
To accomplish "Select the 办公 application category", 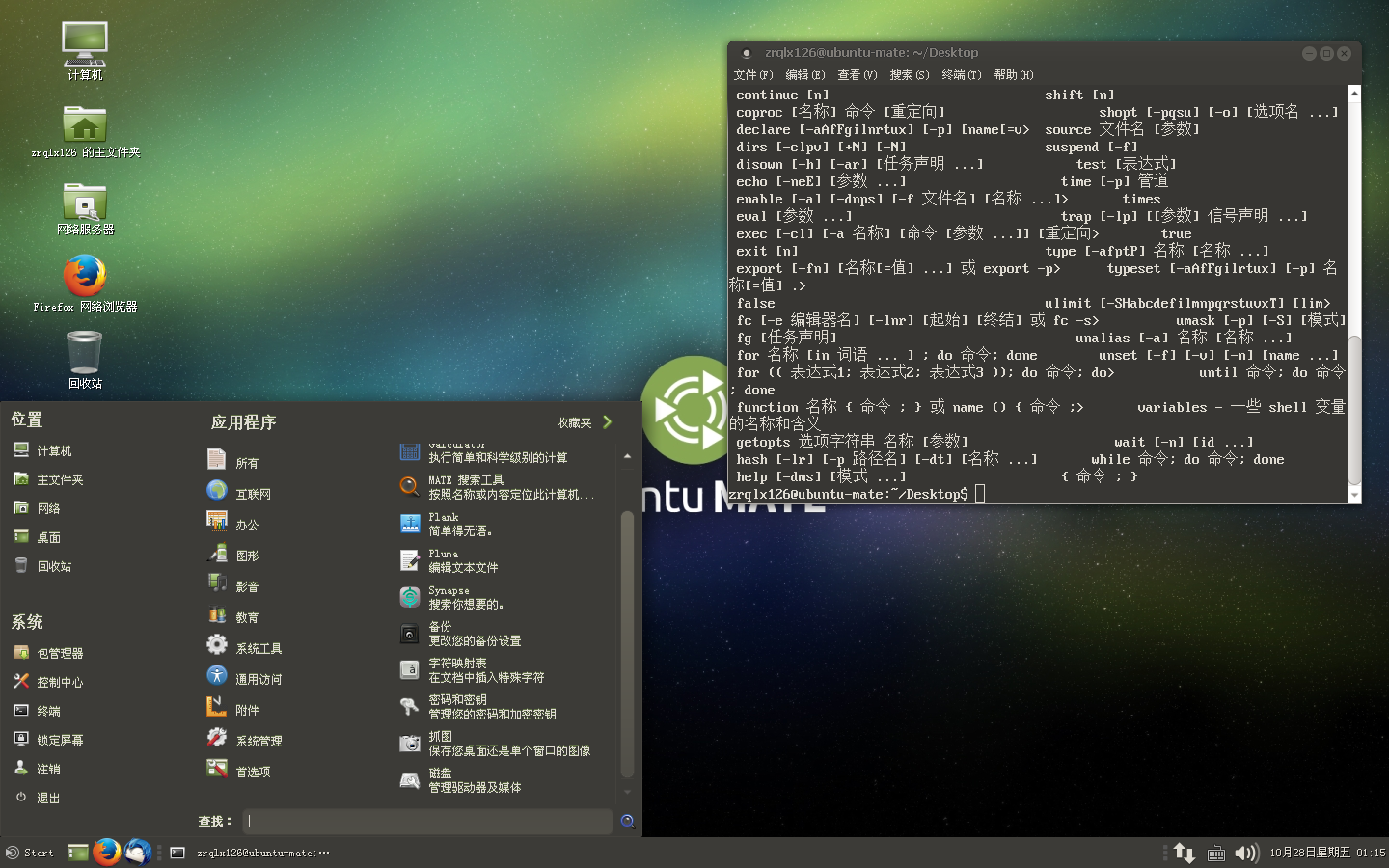I will pyautogui.click(x=233, y=523).
